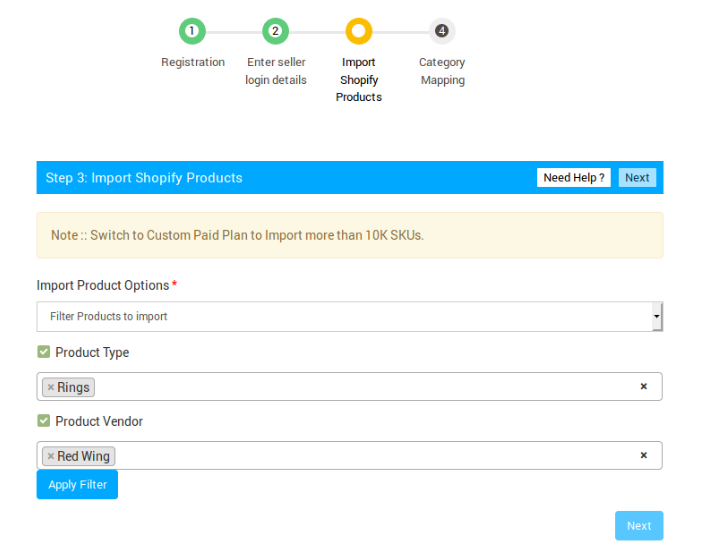Viewport: 701px width, 542px height.
Task: Click the bottom Next button
Action: tap(639, 526)
